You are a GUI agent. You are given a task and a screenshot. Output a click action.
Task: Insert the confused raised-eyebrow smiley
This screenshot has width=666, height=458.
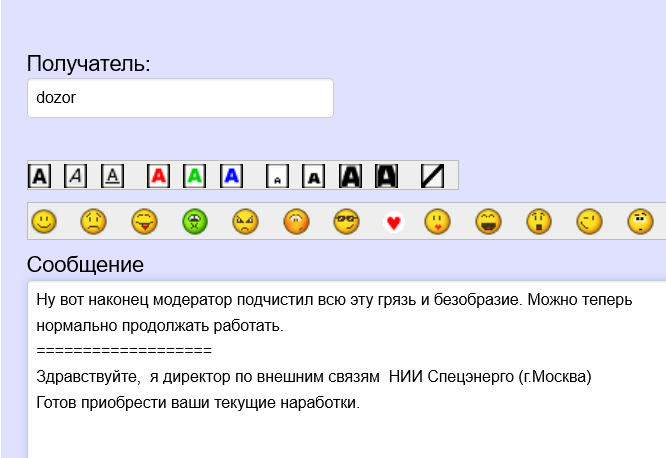(641, 221)
